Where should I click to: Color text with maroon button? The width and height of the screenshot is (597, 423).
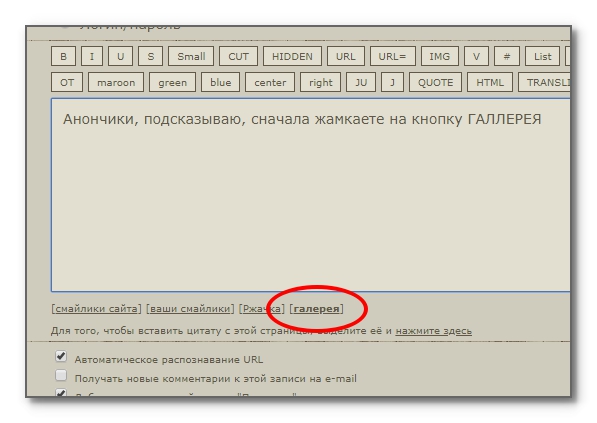coord(116,82)
